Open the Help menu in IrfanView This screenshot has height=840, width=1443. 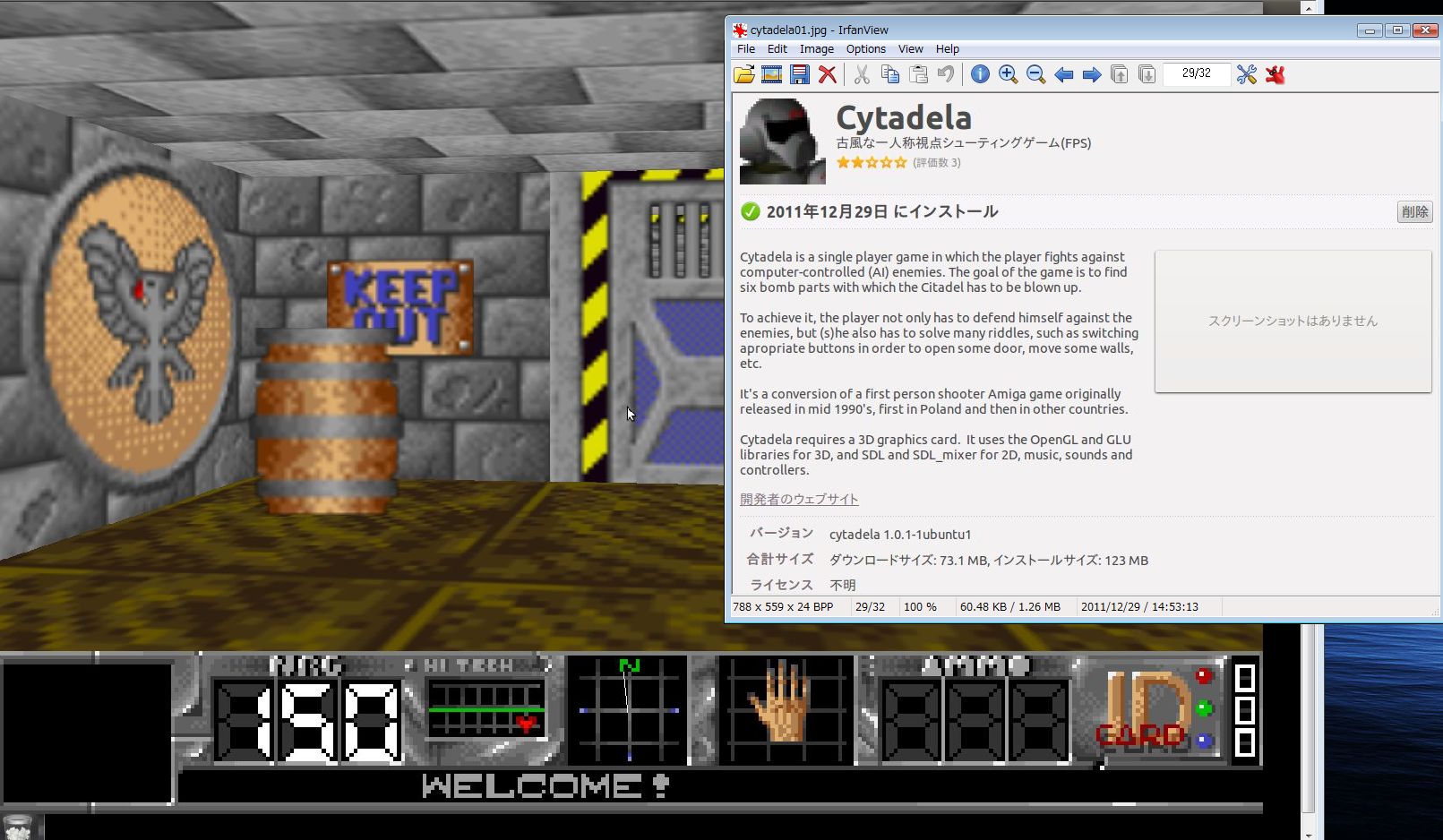[x=947, y=49]
